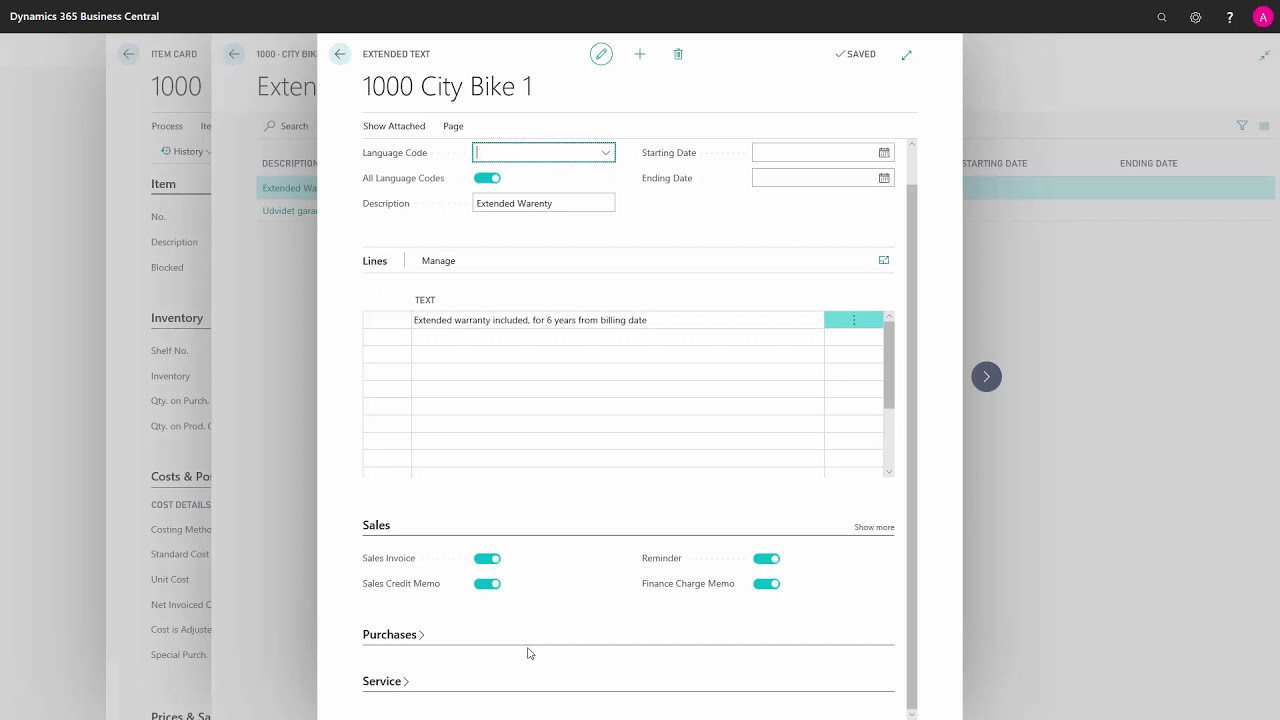Toggle the Reminder switch
Screen dimensions: 1280x720
coord(767,559)
